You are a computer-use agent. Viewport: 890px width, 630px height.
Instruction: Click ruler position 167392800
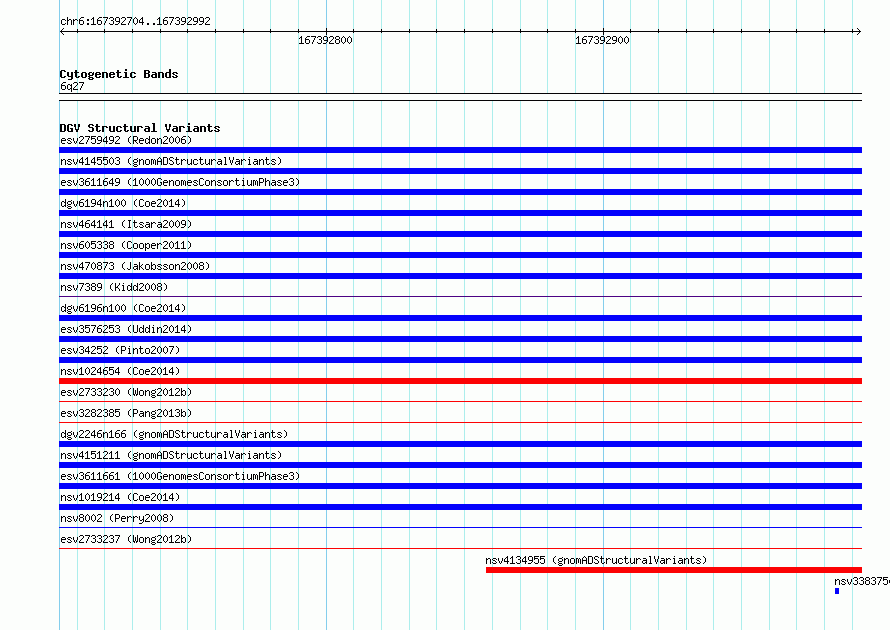(x=325, y=40)
